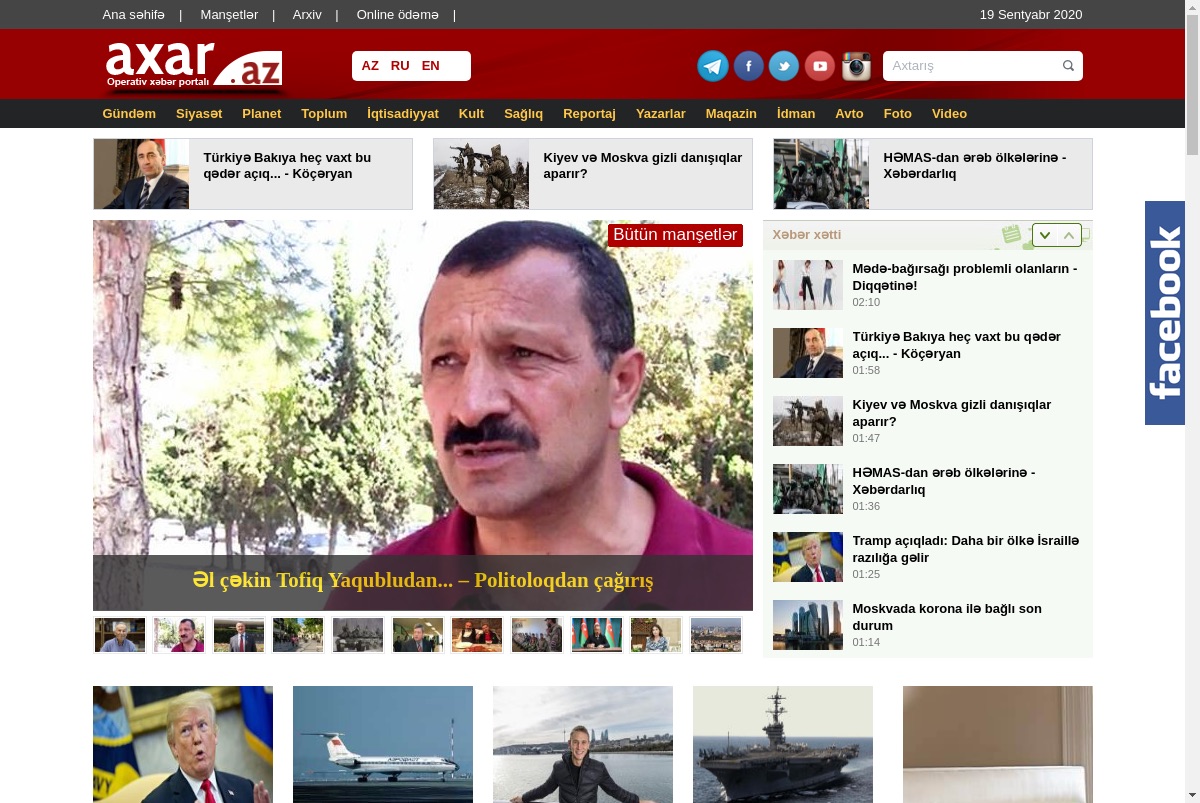
Task: Open the Planet section
Action: click(261, 114)
